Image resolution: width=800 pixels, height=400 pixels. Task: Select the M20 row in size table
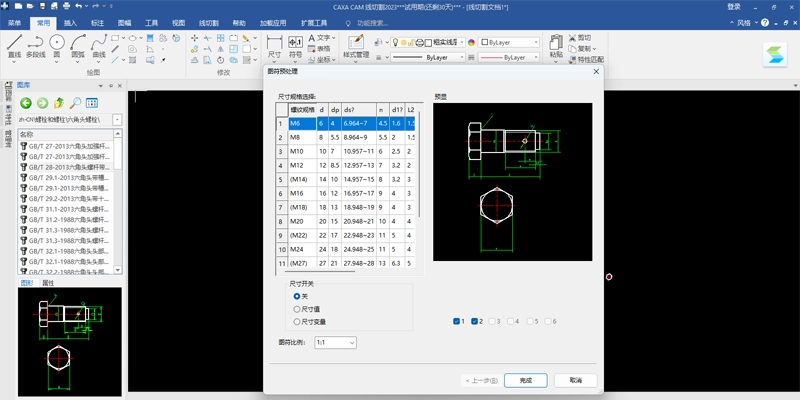click(345, 221)
